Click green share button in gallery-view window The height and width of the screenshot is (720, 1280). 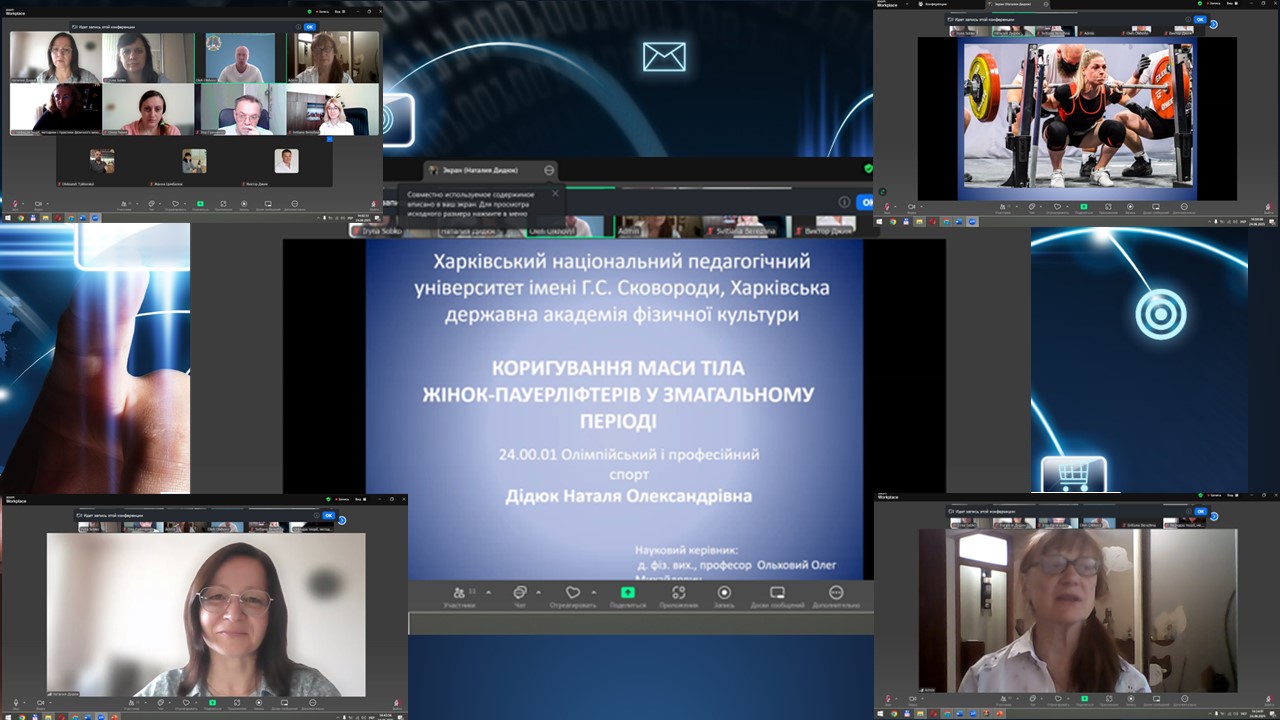pyautogui.click(x=200, y=205)
